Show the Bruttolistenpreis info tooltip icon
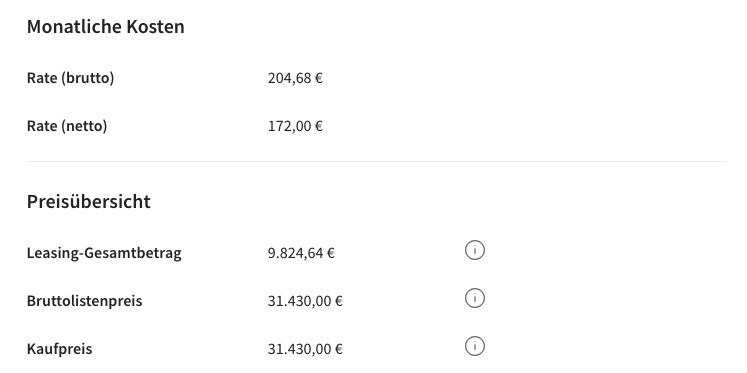Image resolution: width=747 pixels, height=373 pixels. [474, 298]
